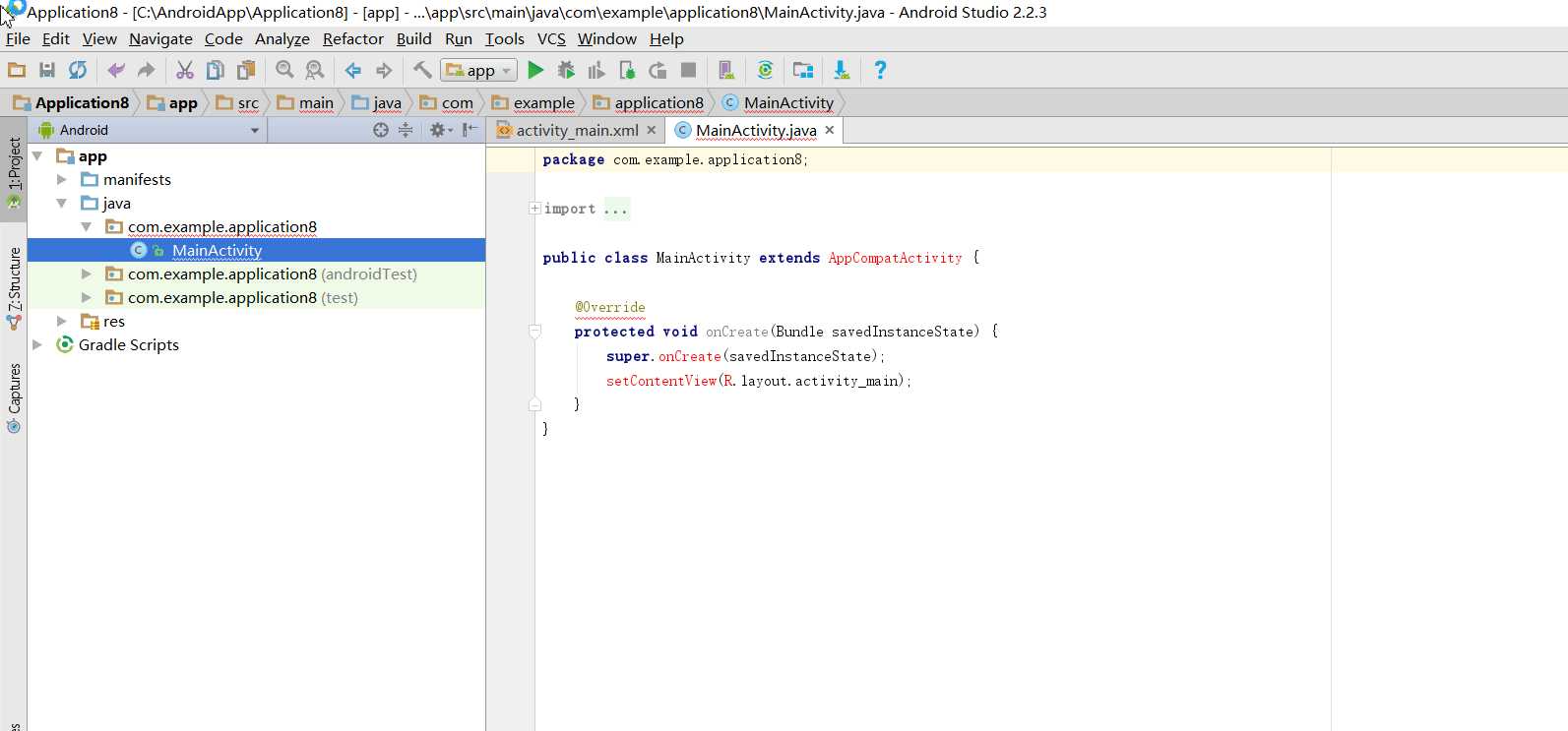This screenshot has width=1568, height=731.
Task: Open a project with the folder icon
Action: (17, 70)
